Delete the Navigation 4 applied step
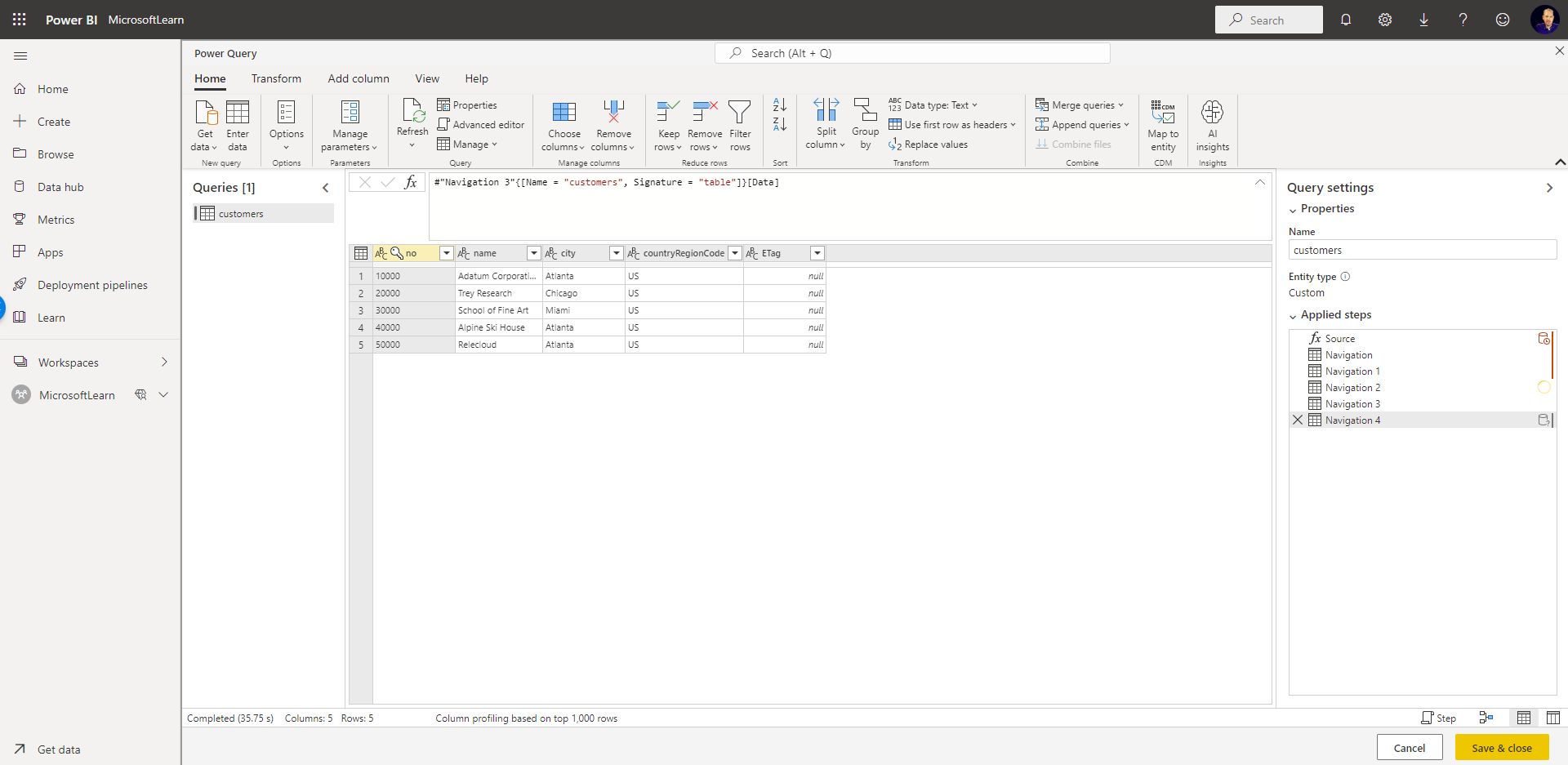The height and width of the screenshot is (765, 1568). tap(1298, 420)
